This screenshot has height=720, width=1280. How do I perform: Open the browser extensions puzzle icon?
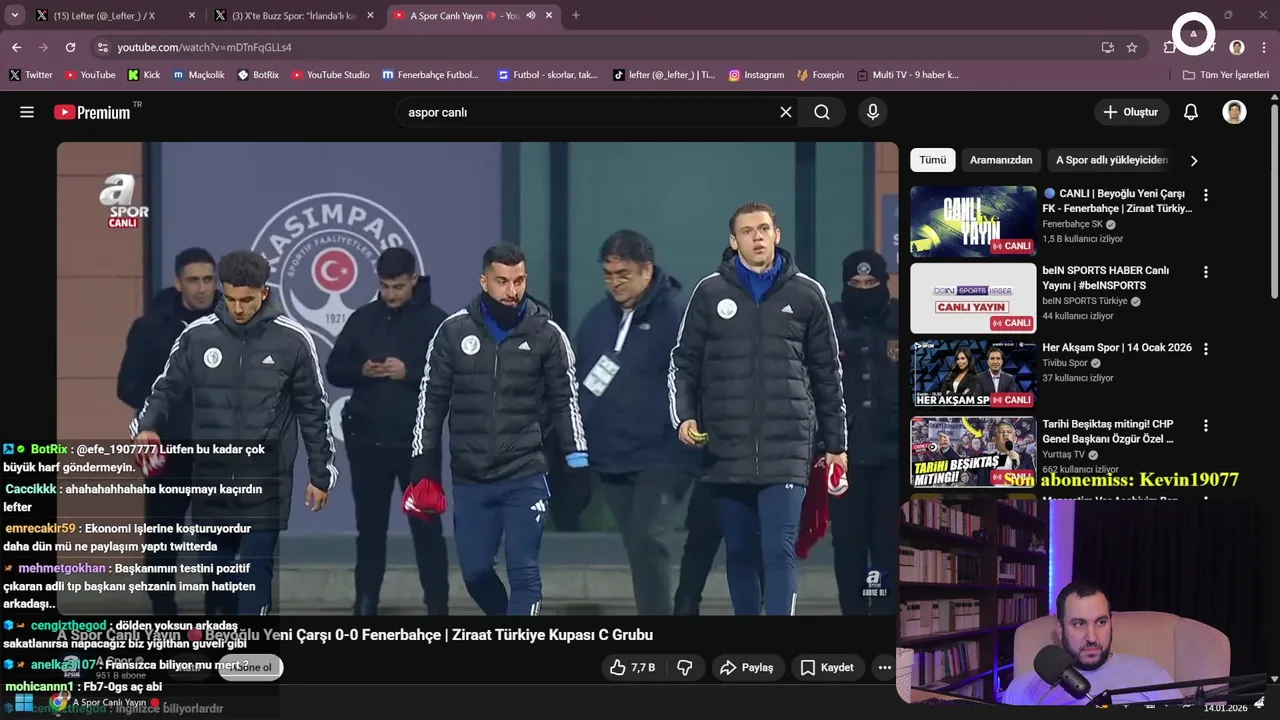[1169, 47]
